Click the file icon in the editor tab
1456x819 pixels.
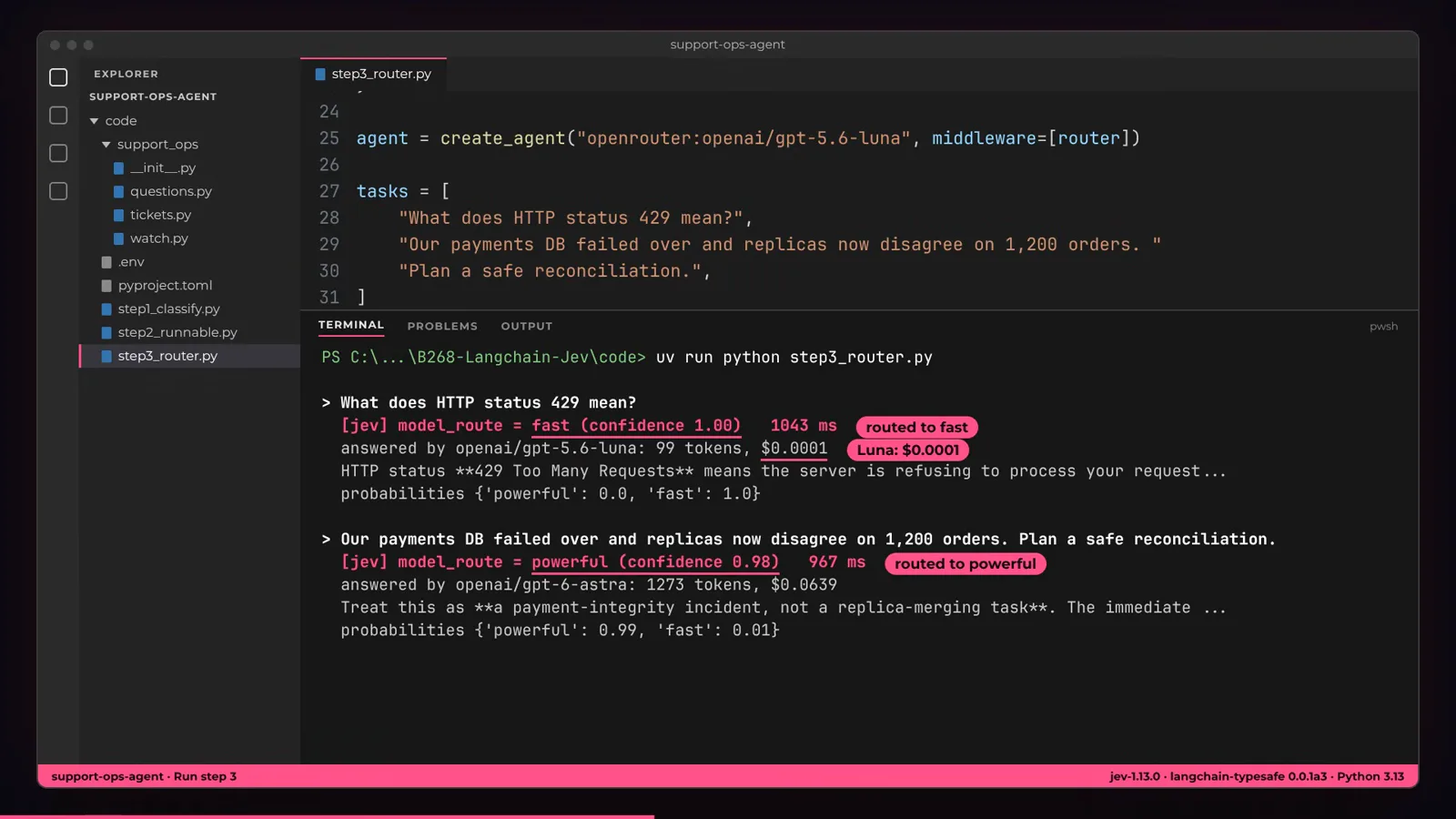(x=320, y=75)
